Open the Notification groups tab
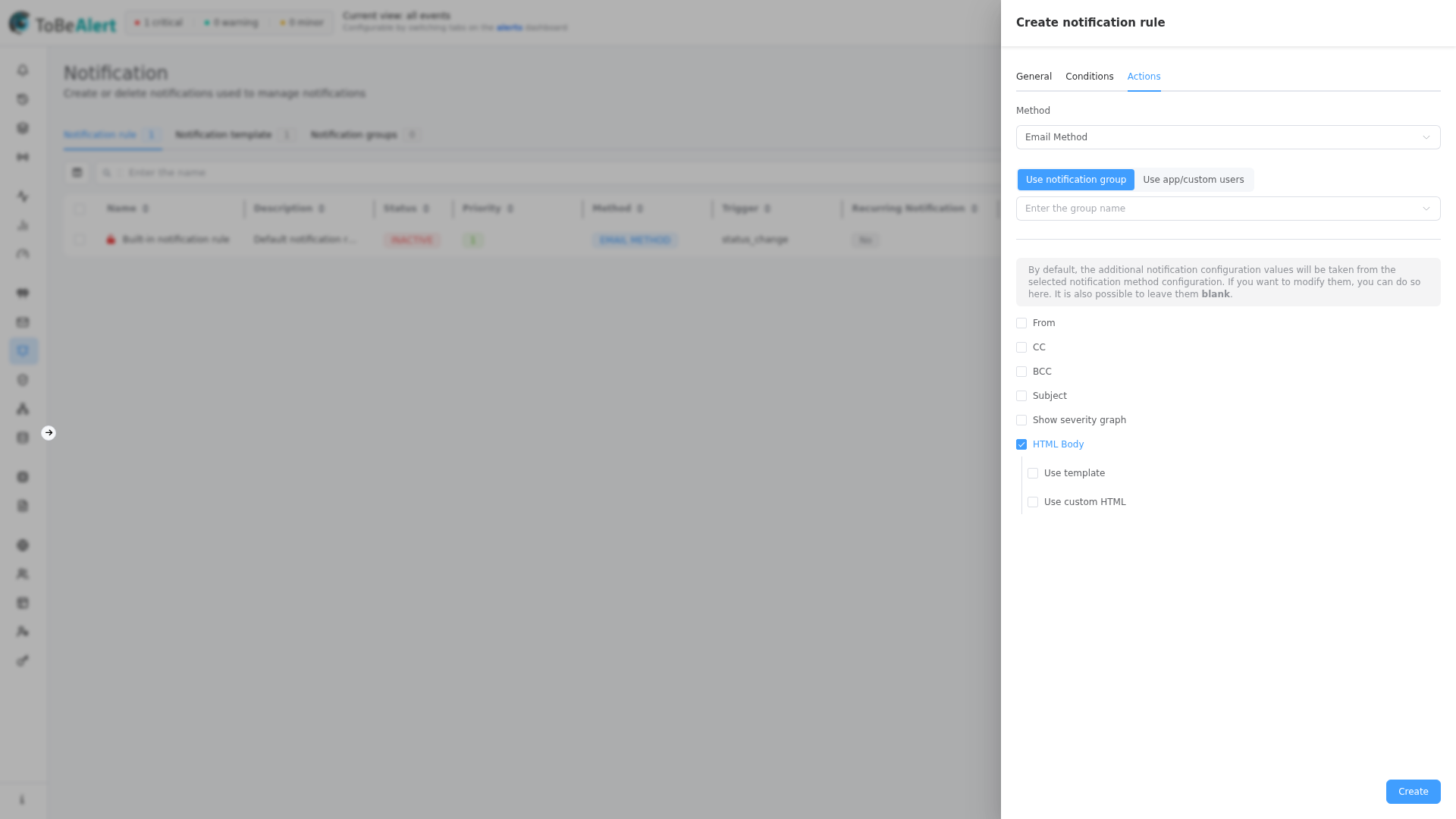This screenshot has width=1456, height=819. coord(364,135)
